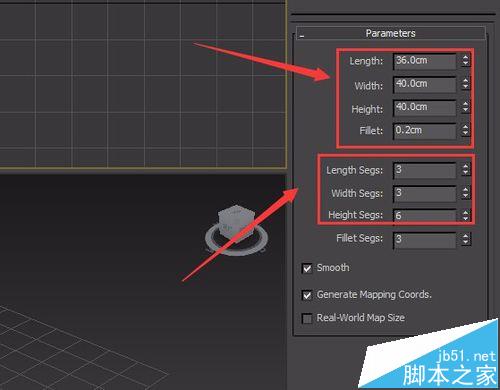Click the Length spinner arrows
Viewport: 500px width, 390px height.
click(466, 61)
